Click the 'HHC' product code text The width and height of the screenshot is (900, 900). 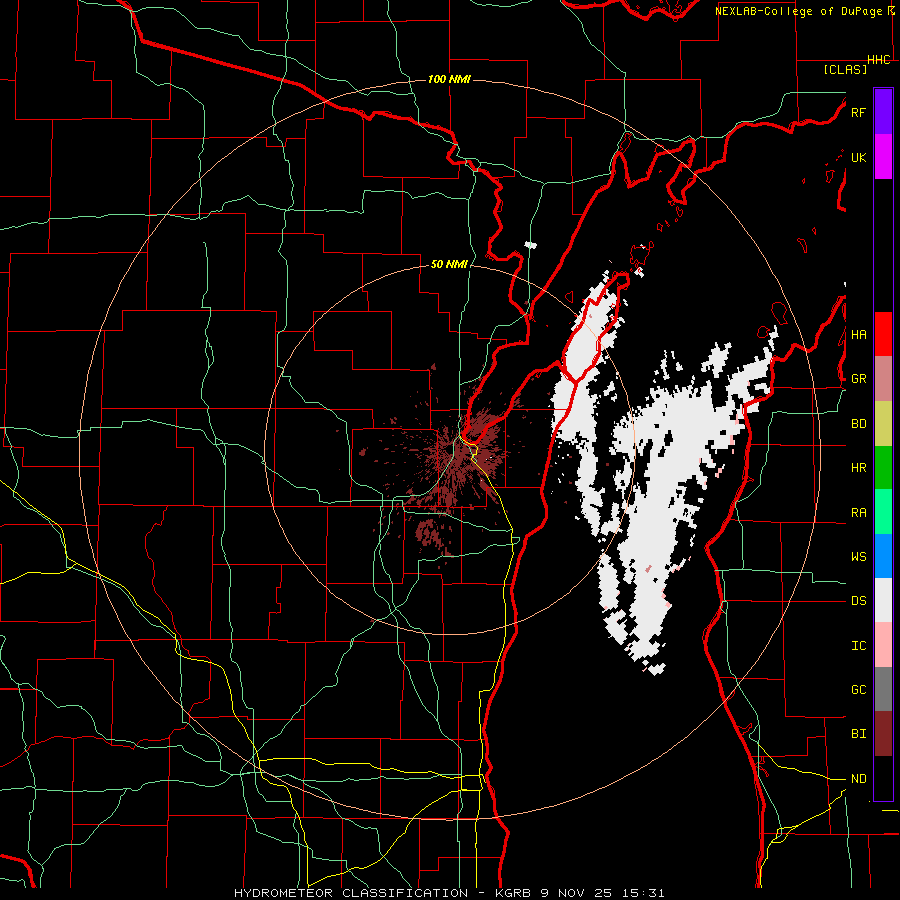(879, 60)
